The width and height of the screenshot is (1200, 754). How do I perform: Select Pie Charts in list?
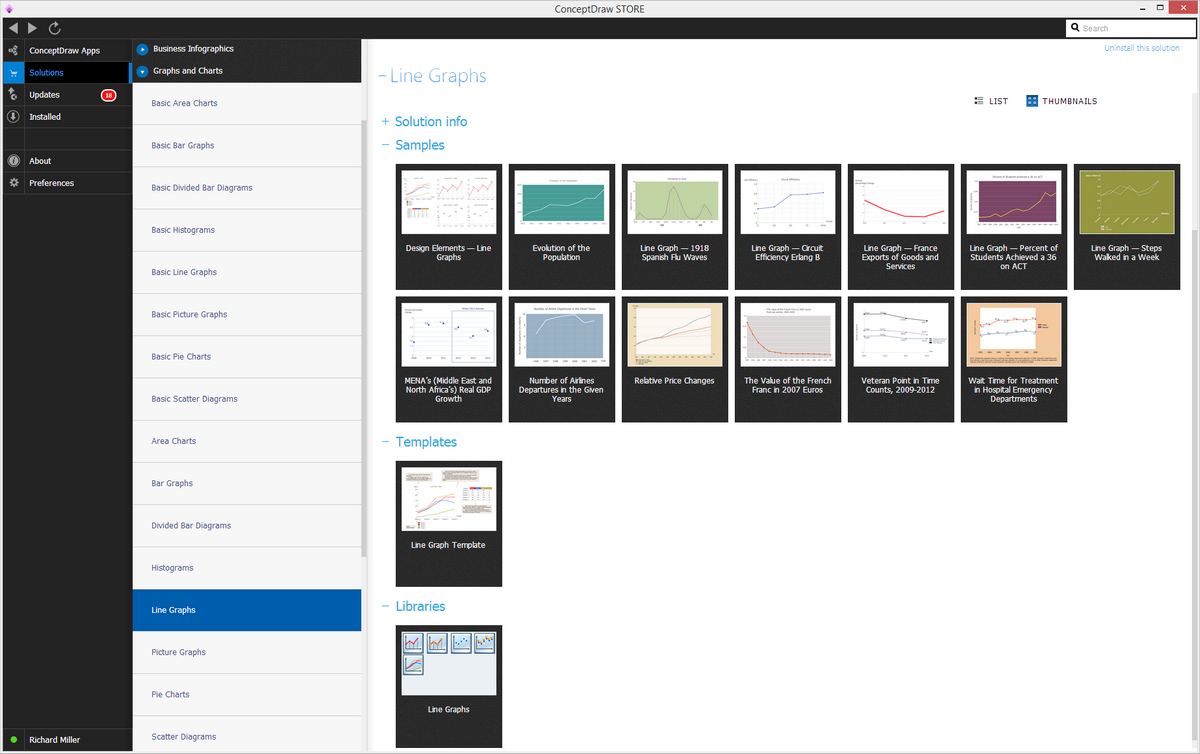click(247, 694)
